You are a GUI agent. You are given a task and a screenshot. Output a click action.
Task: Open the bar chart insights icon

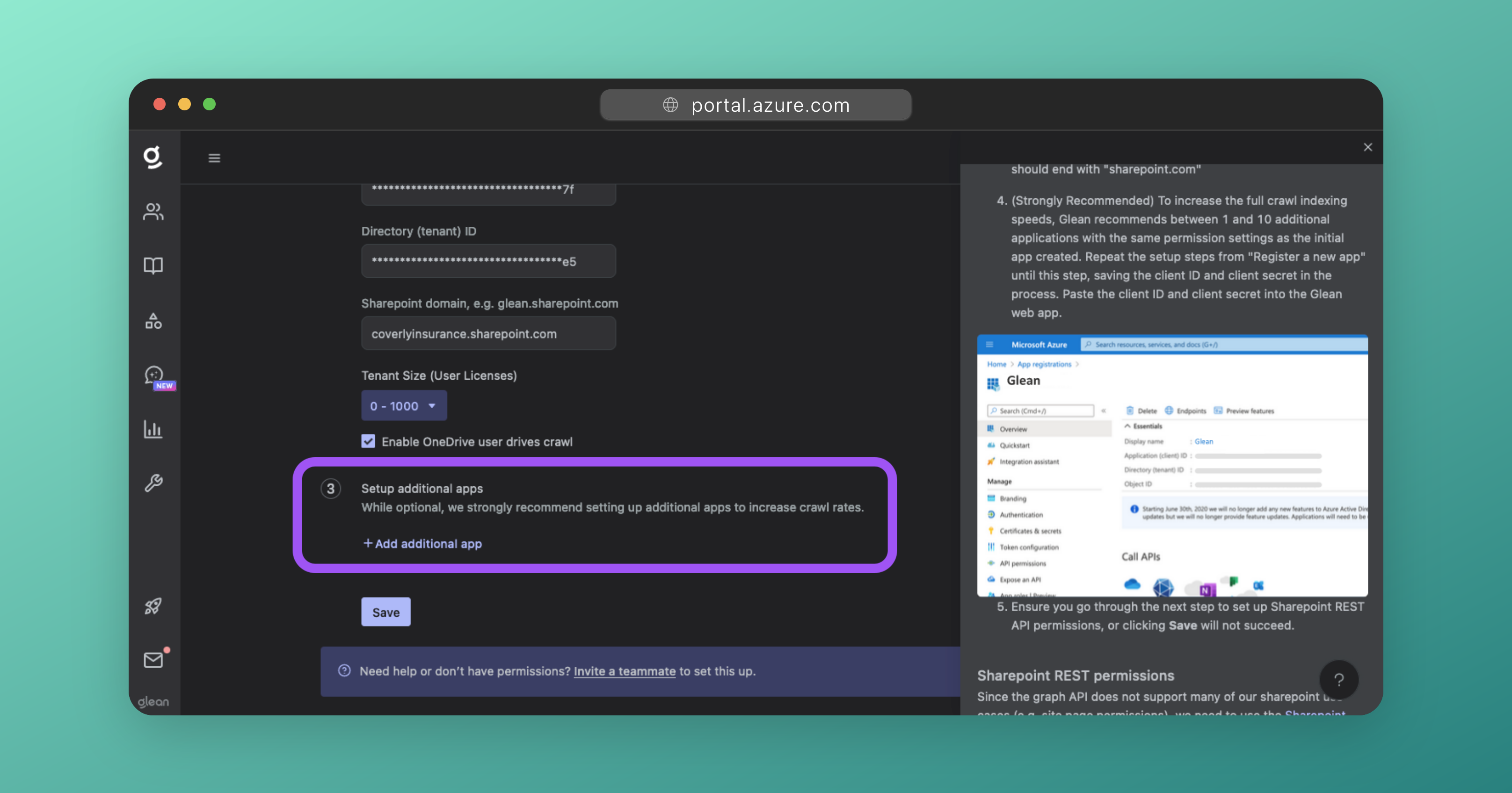[x=153, y=429]
